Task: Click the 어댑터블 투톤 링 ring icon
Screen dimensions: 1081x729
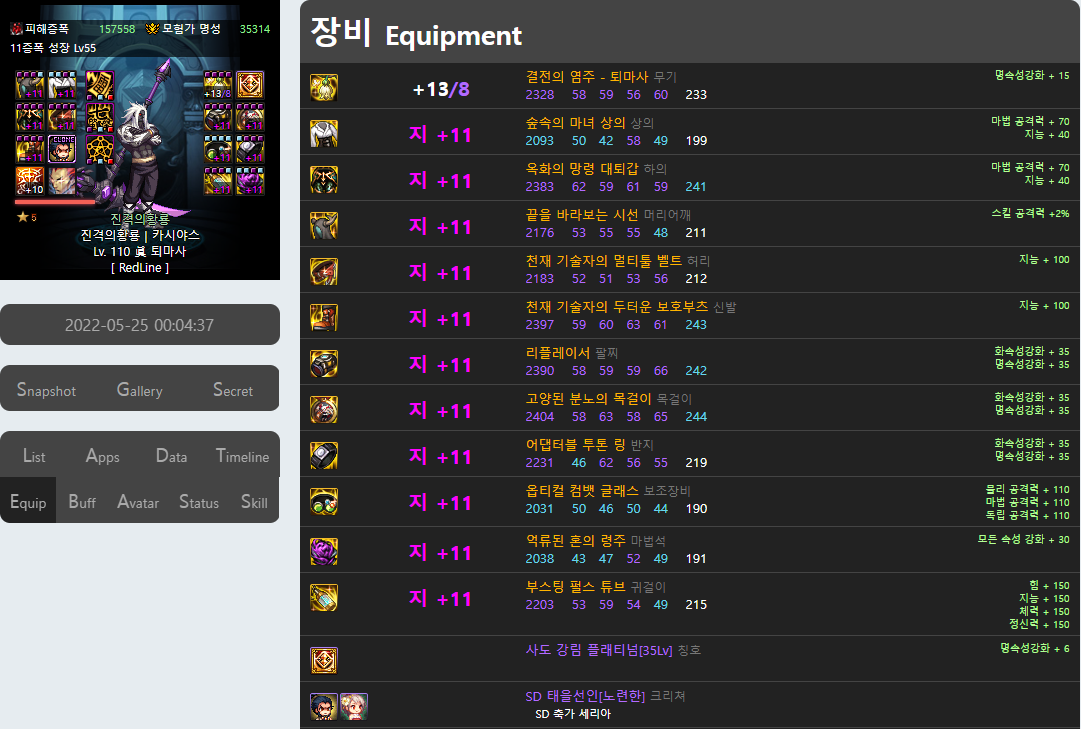Action: point(323,456)
